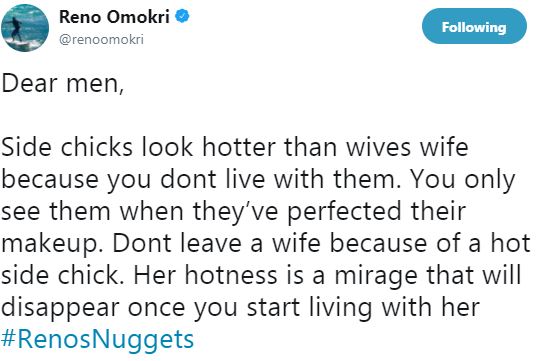The height and width of the screenshot is (361, 543).
Task: Open the Reno Omokri display name link
Action: [114, 17]
